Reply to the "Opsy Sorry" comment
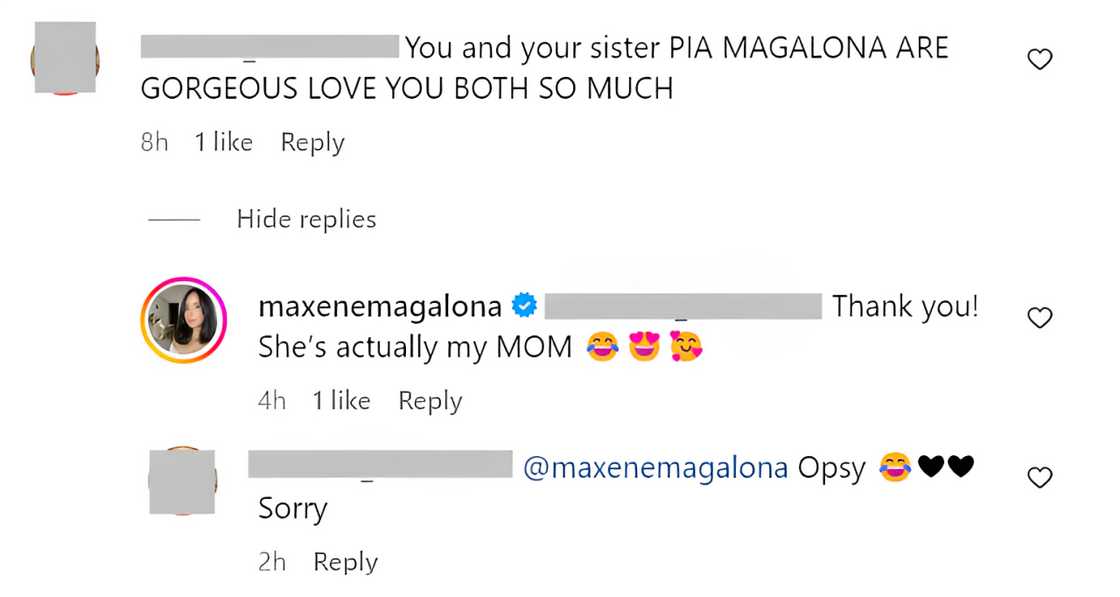This screenshot has height=597, width=1120. pos(345,562)
